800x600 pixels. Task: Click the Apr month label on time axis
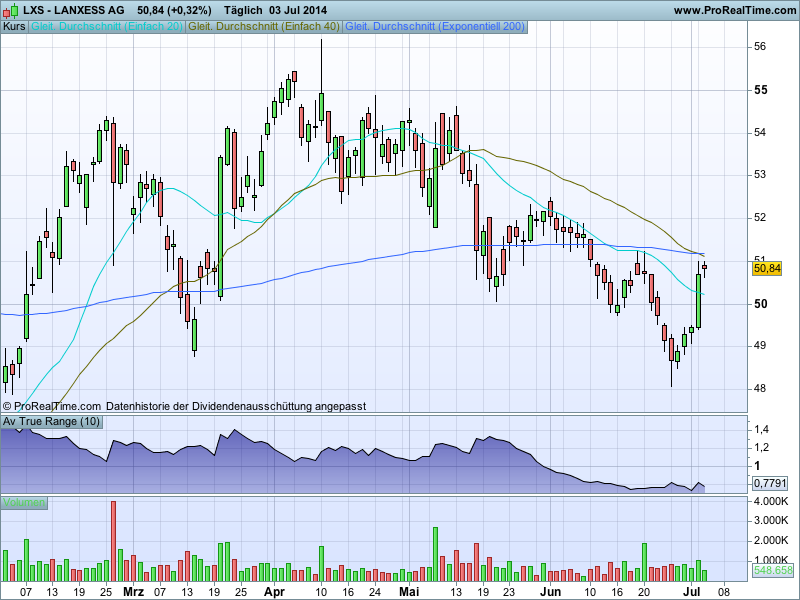tap(274, 592)
